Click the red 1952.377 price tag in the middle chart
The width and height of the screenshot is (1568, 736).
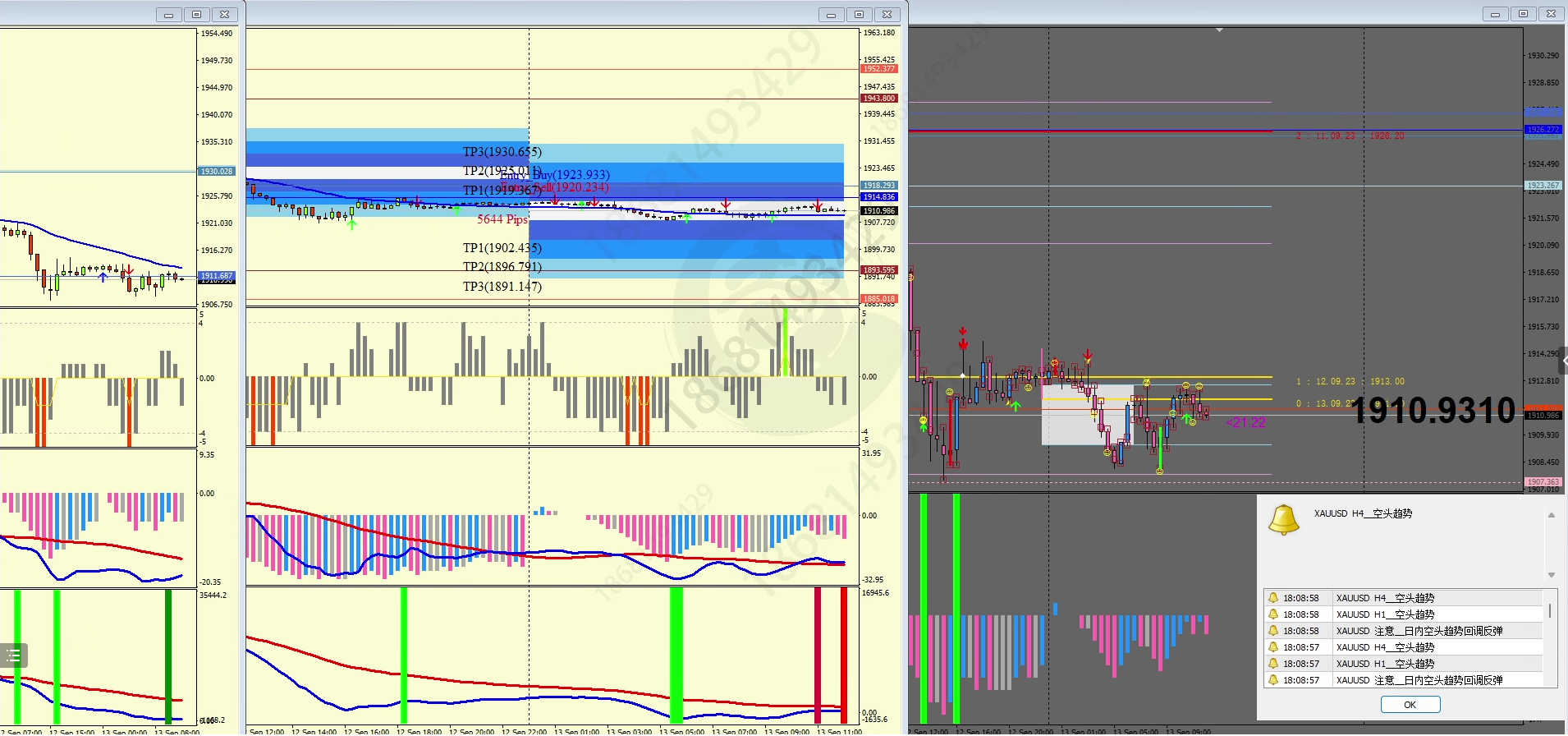coord(879,69)
